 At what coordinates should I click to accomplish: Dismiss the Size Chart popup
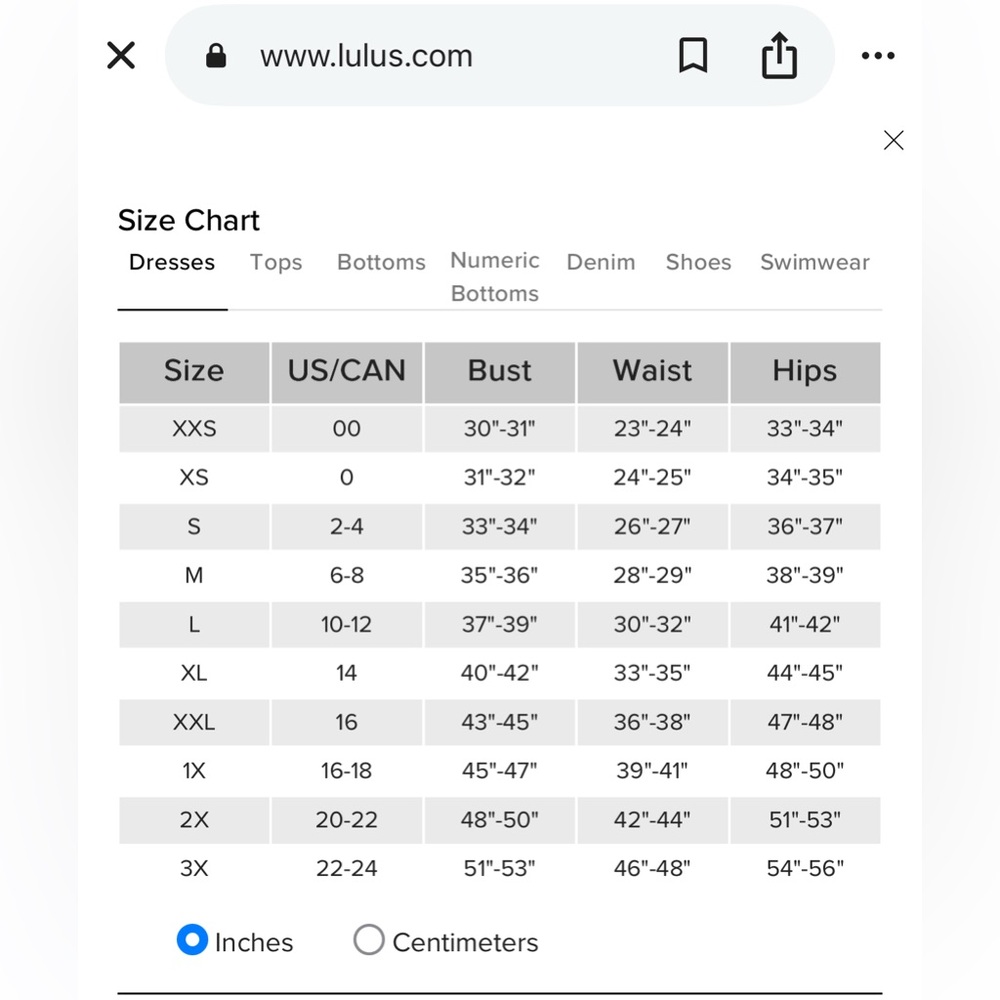[893, 141]
